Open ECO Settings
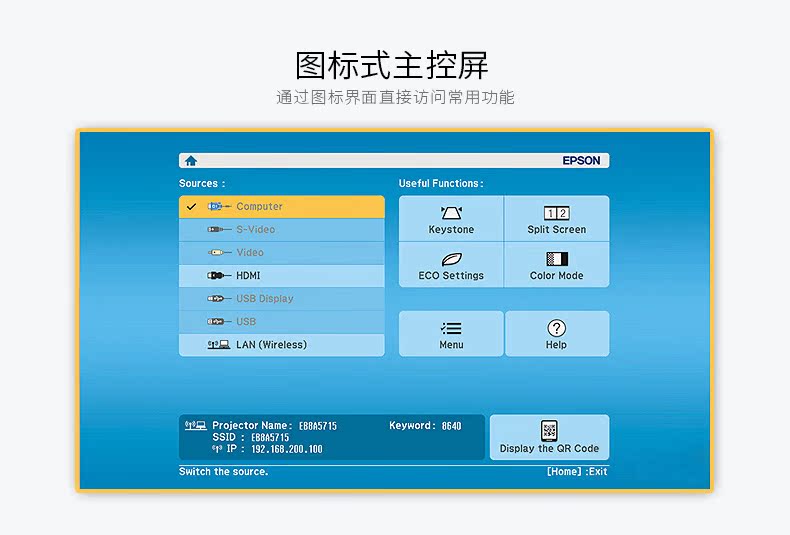 pyautogui.click(x=451, y=264)
